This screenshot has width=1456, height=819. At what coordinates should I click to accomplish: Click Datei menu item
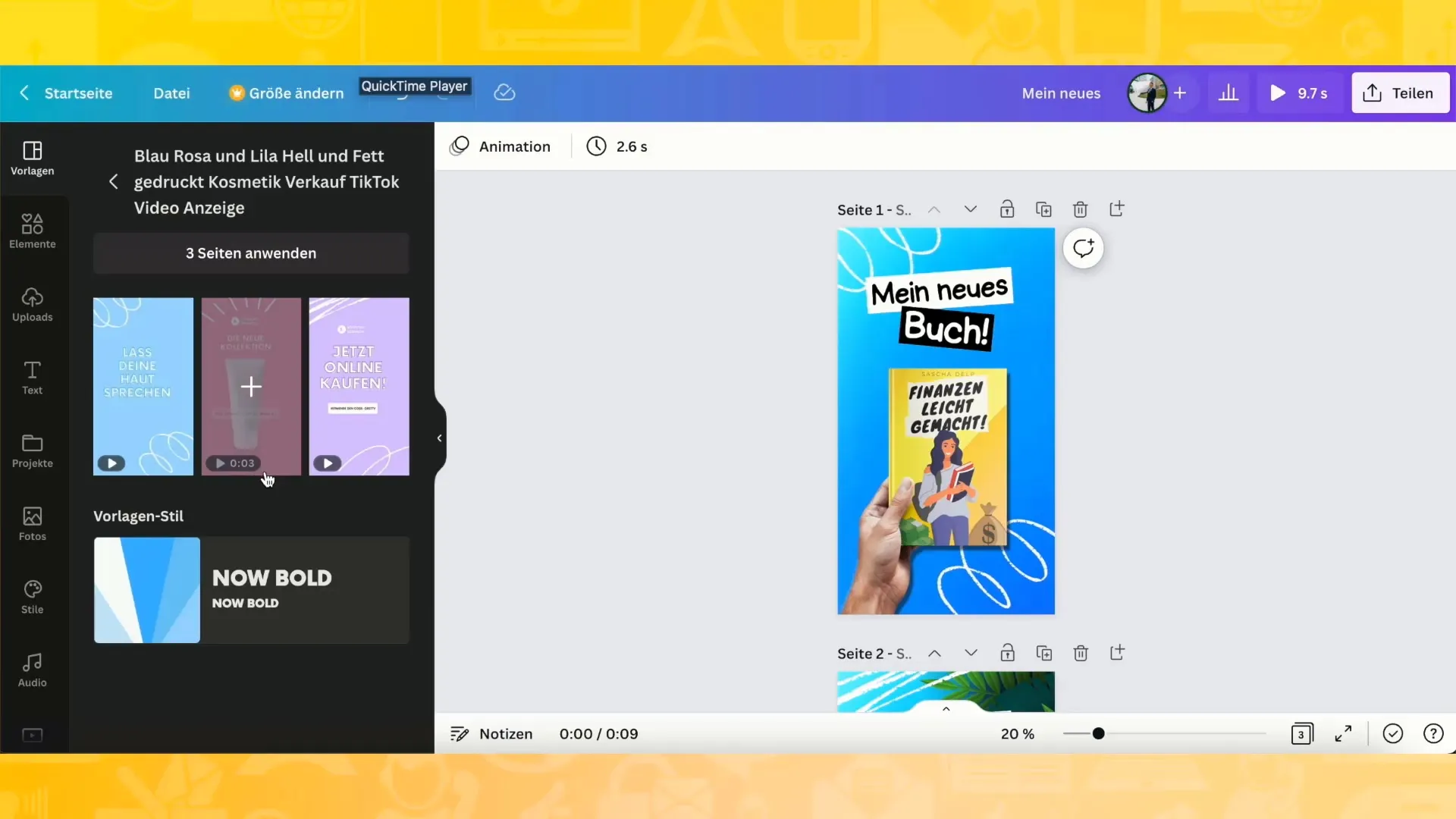pos(171,93)
